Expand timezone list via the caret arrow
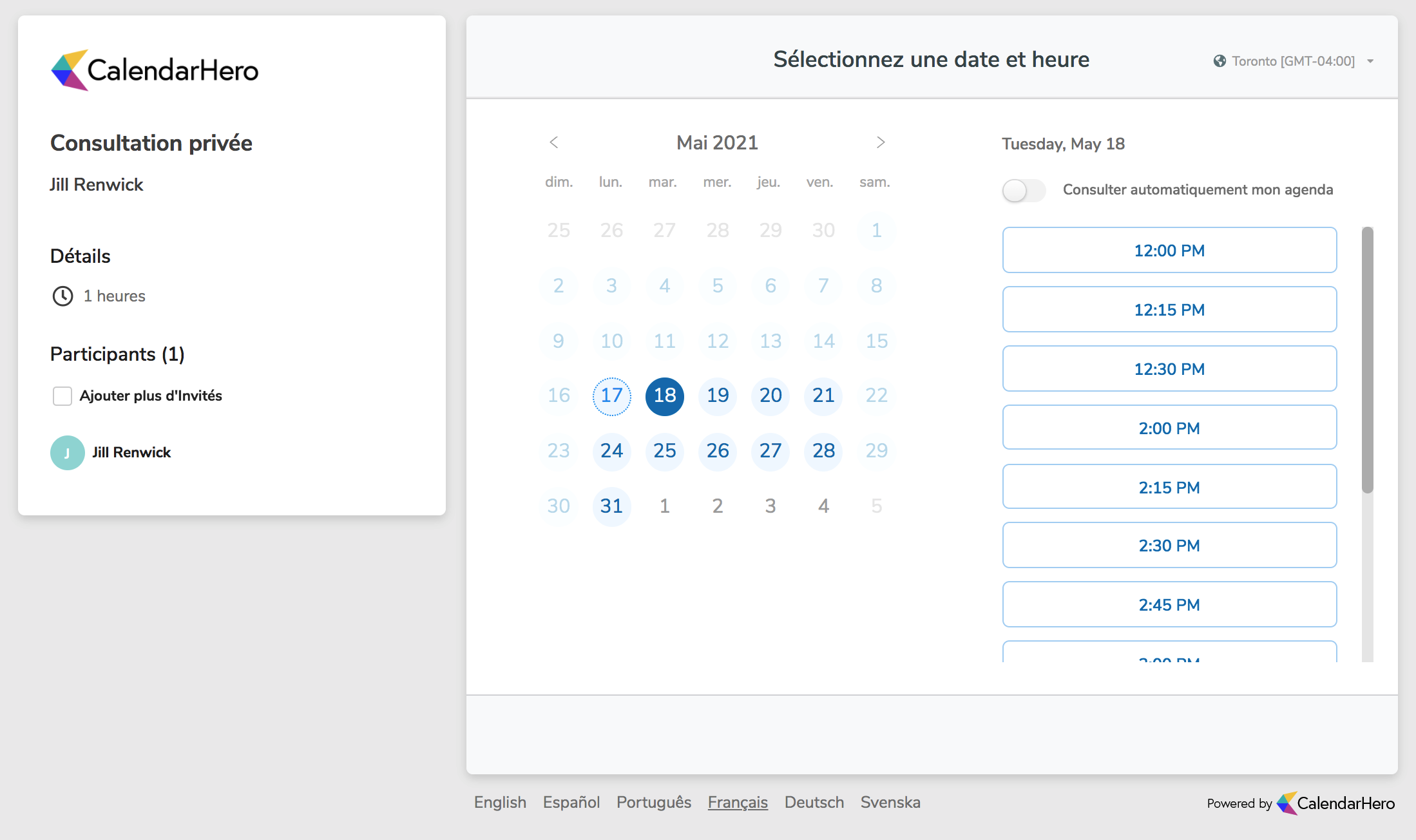This screenshot has height=840, width=1416. point(1370,61)
